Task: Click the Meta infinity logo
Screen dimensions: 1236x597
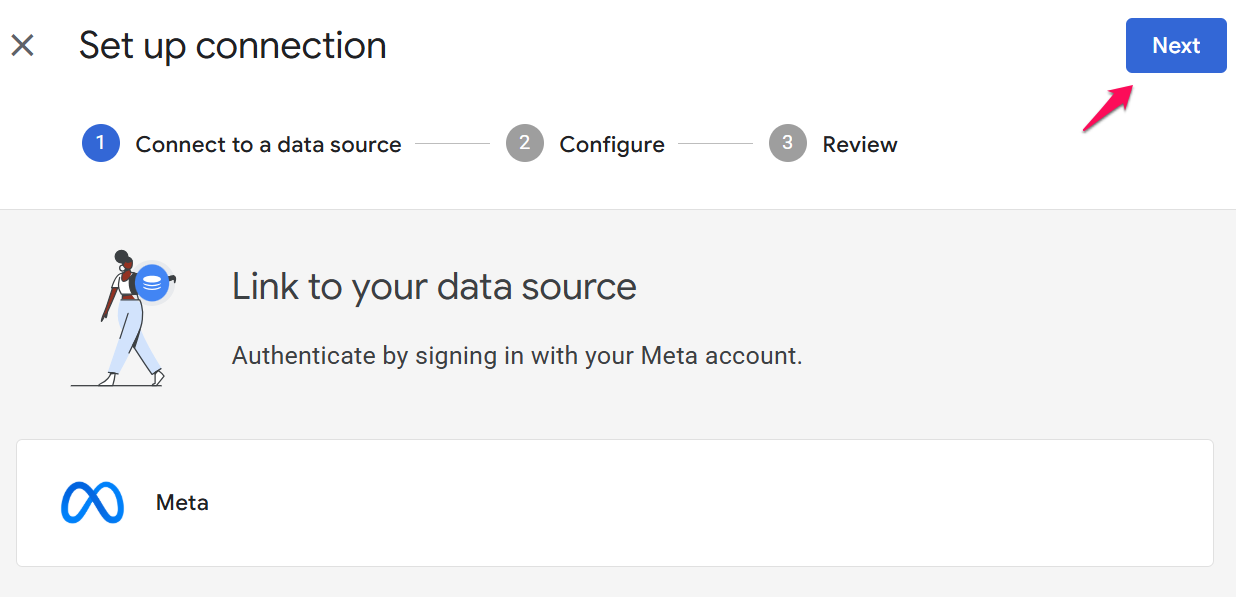Action: tap(92, 503)
